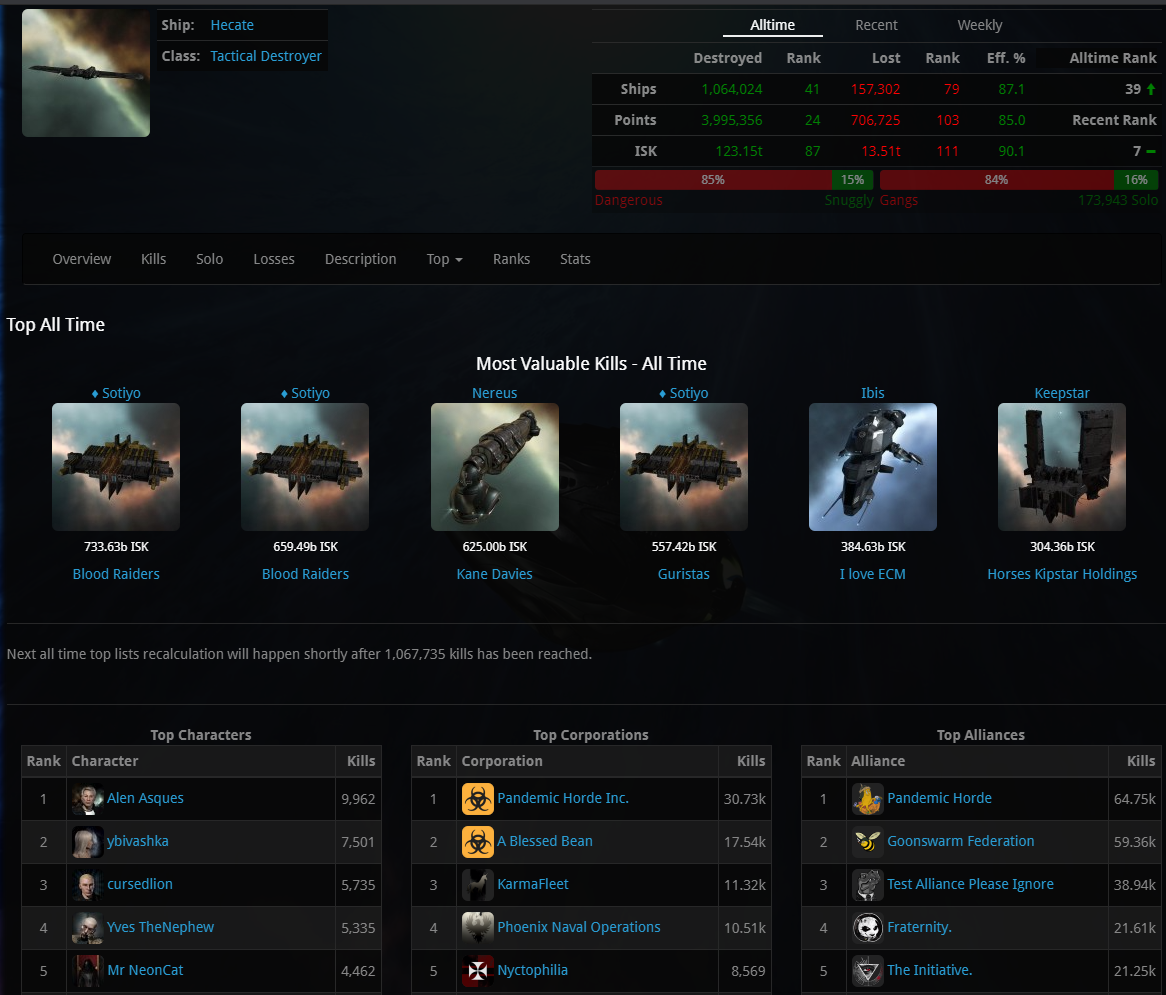Viewport: 1166px width, 995px height.
Task: Click ybivashka kills count 7,501
Action: click(358, 843)
